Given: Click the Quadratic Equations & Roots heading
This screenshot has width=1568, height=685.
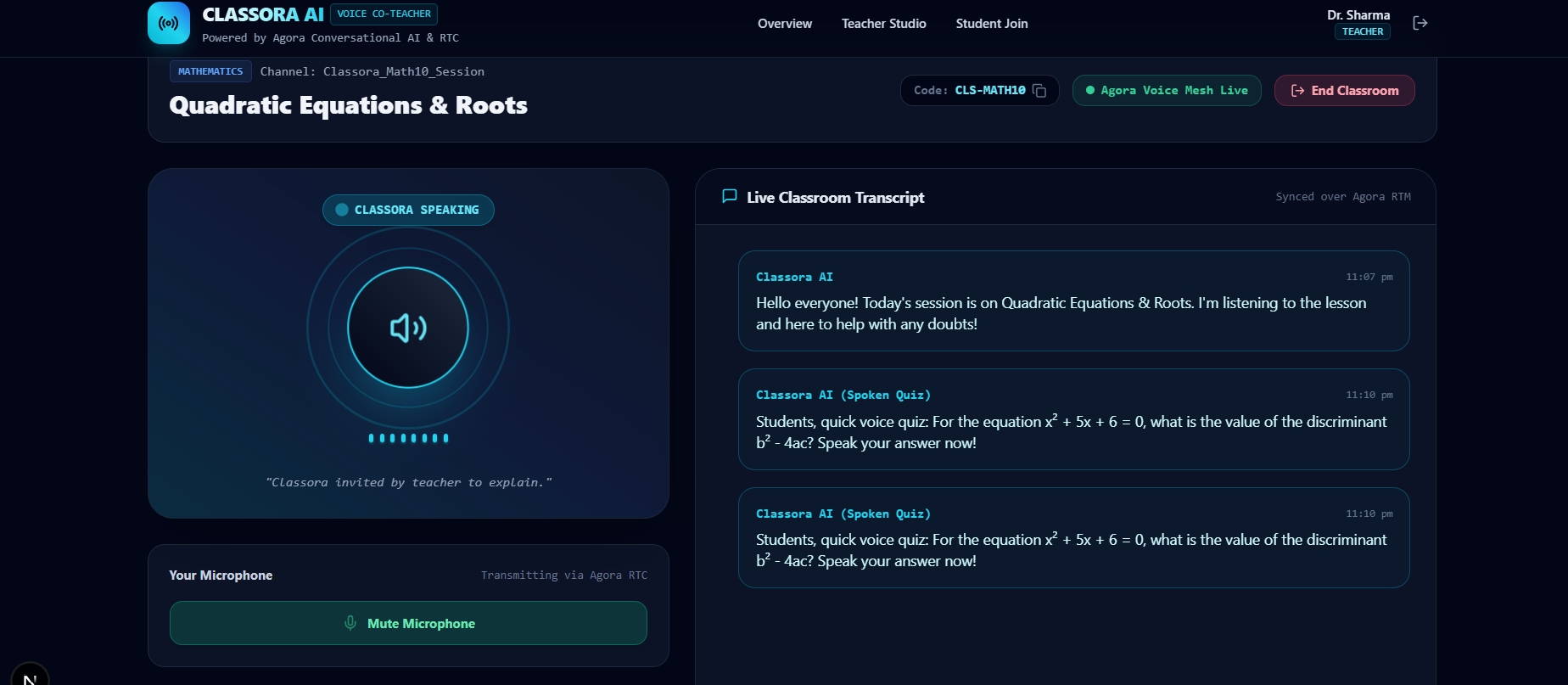Looking at the screenshot, I should pos(349,105).
